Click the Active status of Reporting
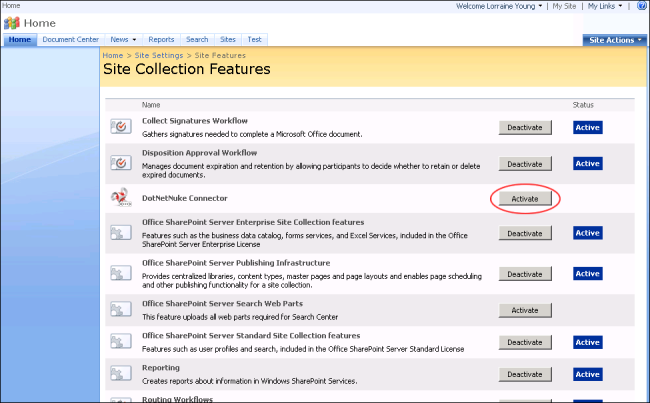 click(x=587, y=374)
